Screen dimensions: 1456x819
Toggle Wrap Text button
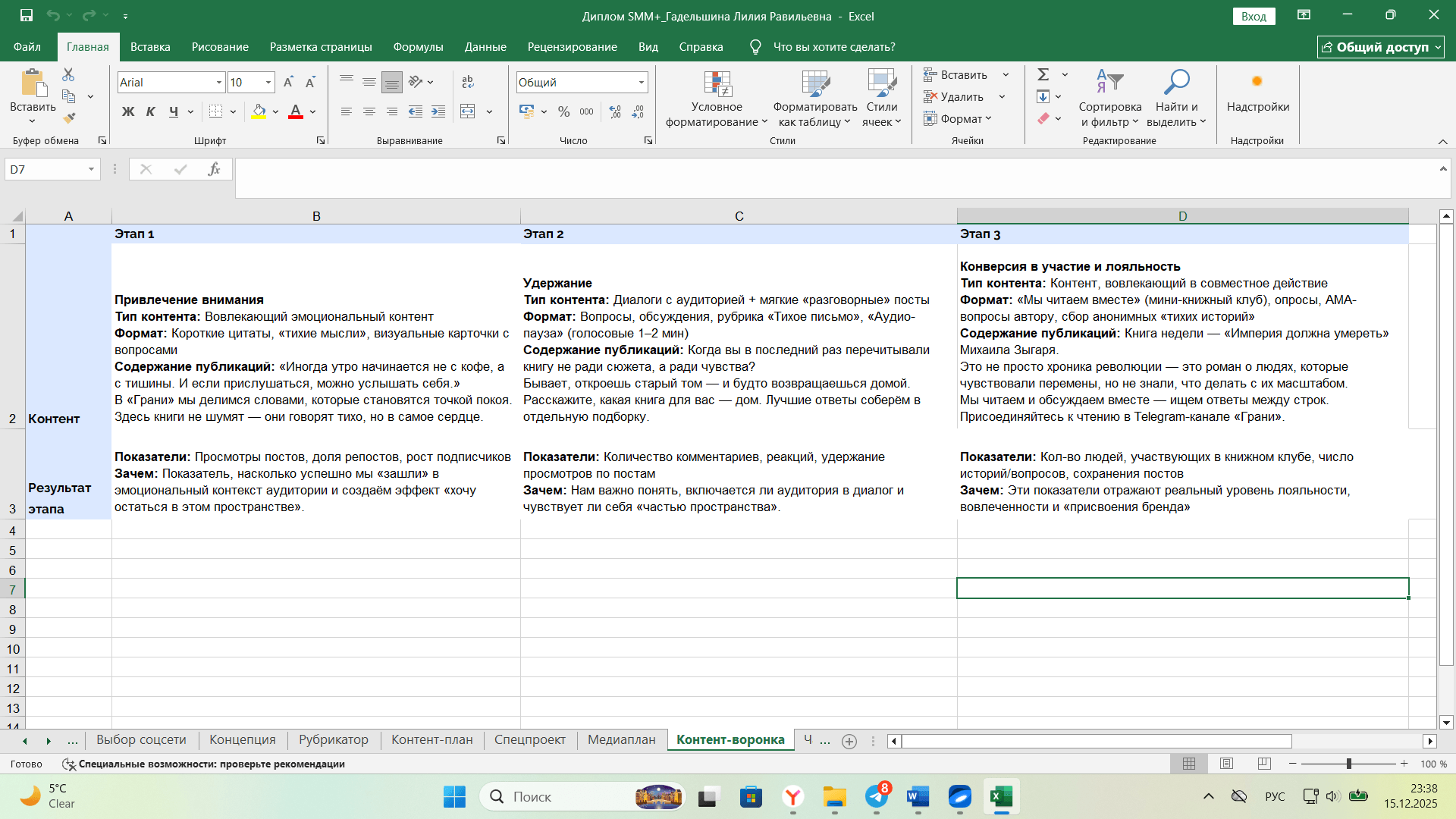coord(468,82)
